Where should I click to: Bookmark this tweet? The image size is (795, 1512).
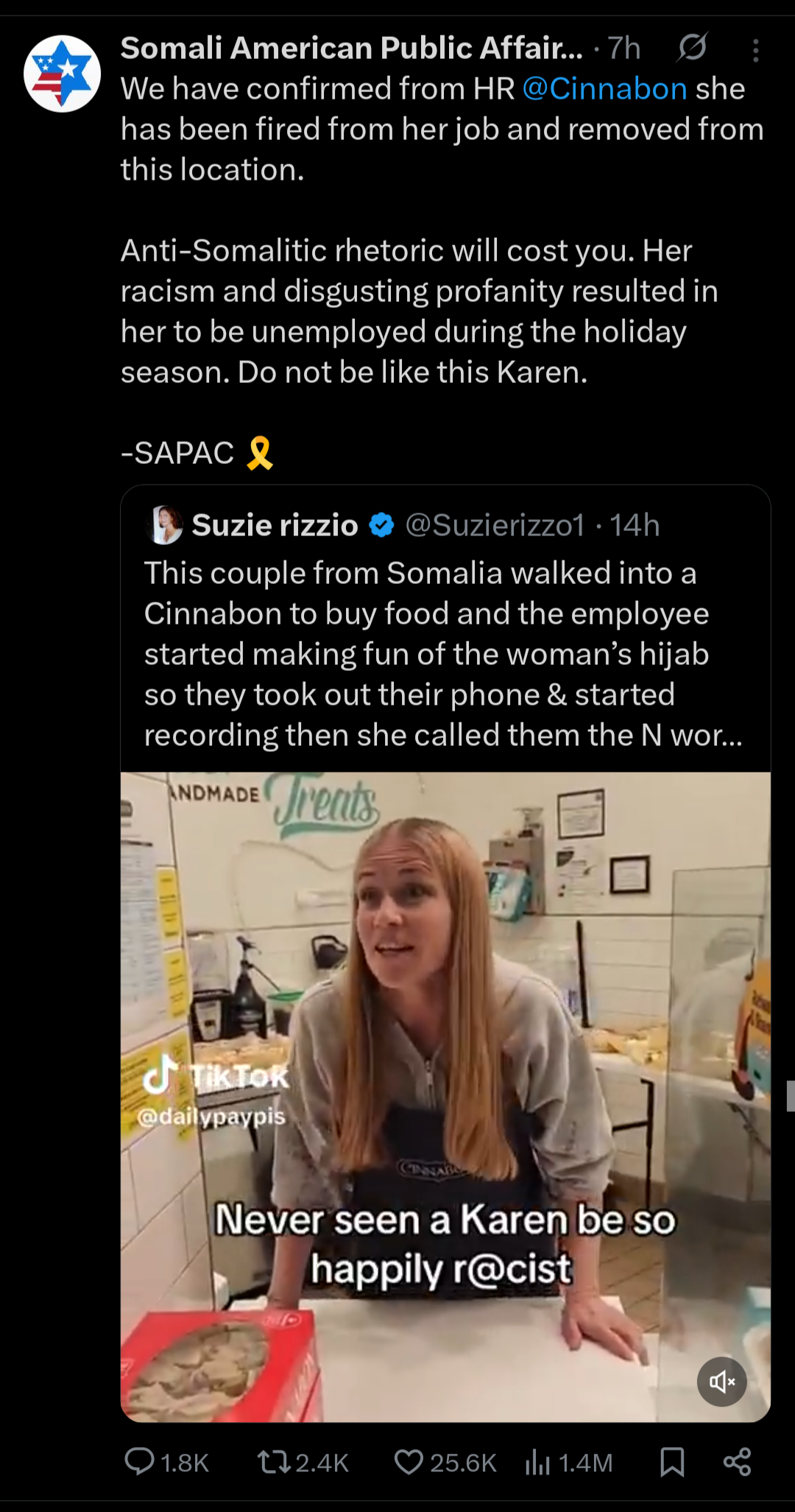(672, 1462)
